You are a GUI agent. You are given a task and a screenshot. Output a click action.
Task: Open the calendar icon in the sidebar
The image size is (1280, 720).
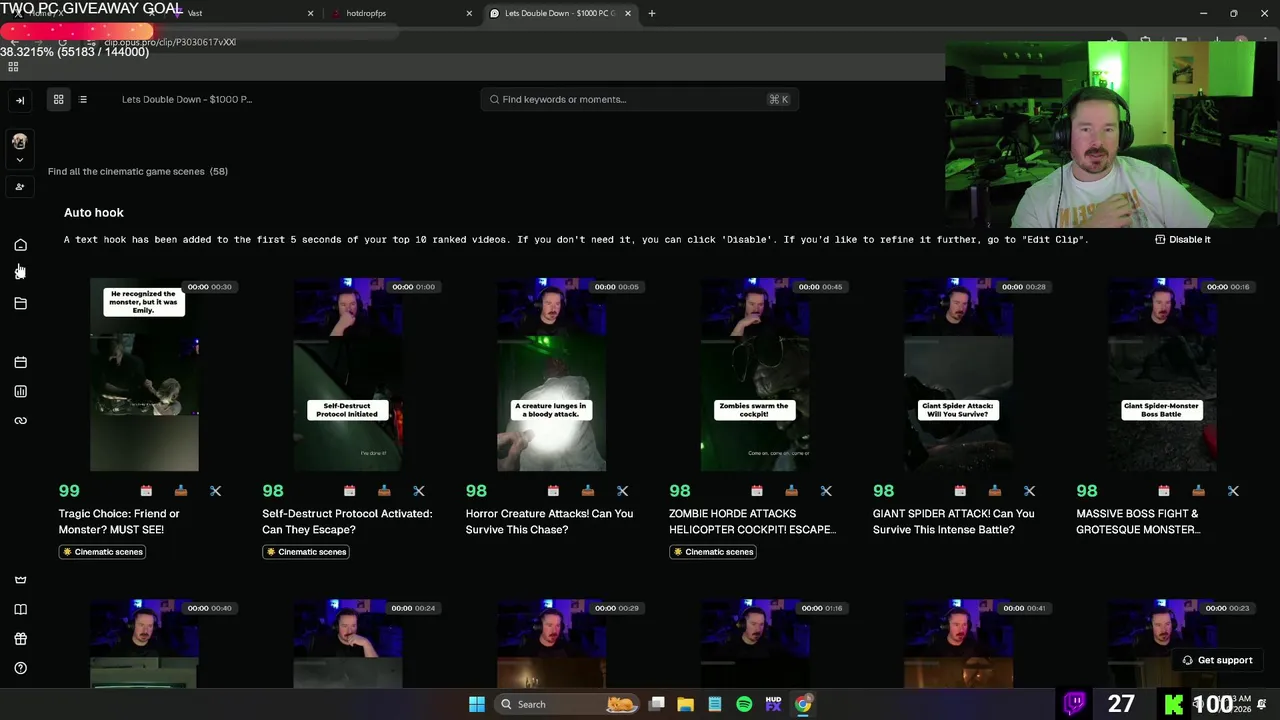coord(20,362)
